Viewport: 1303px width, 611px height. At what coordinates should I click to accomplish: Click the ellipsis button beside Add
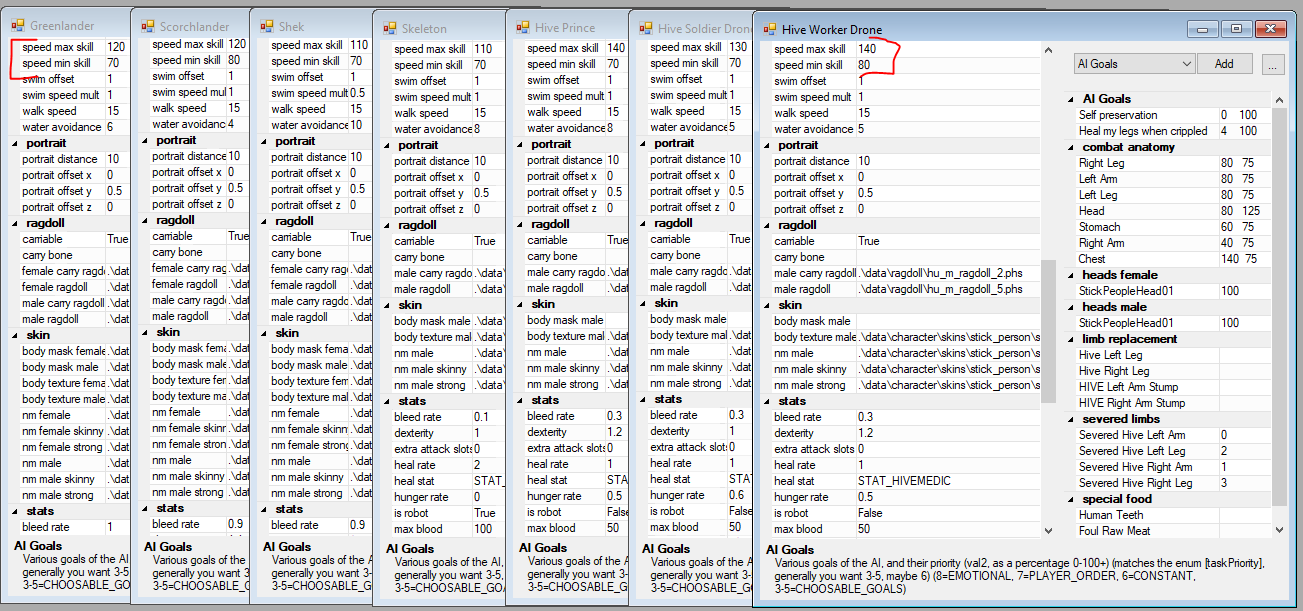[1273, 65]
